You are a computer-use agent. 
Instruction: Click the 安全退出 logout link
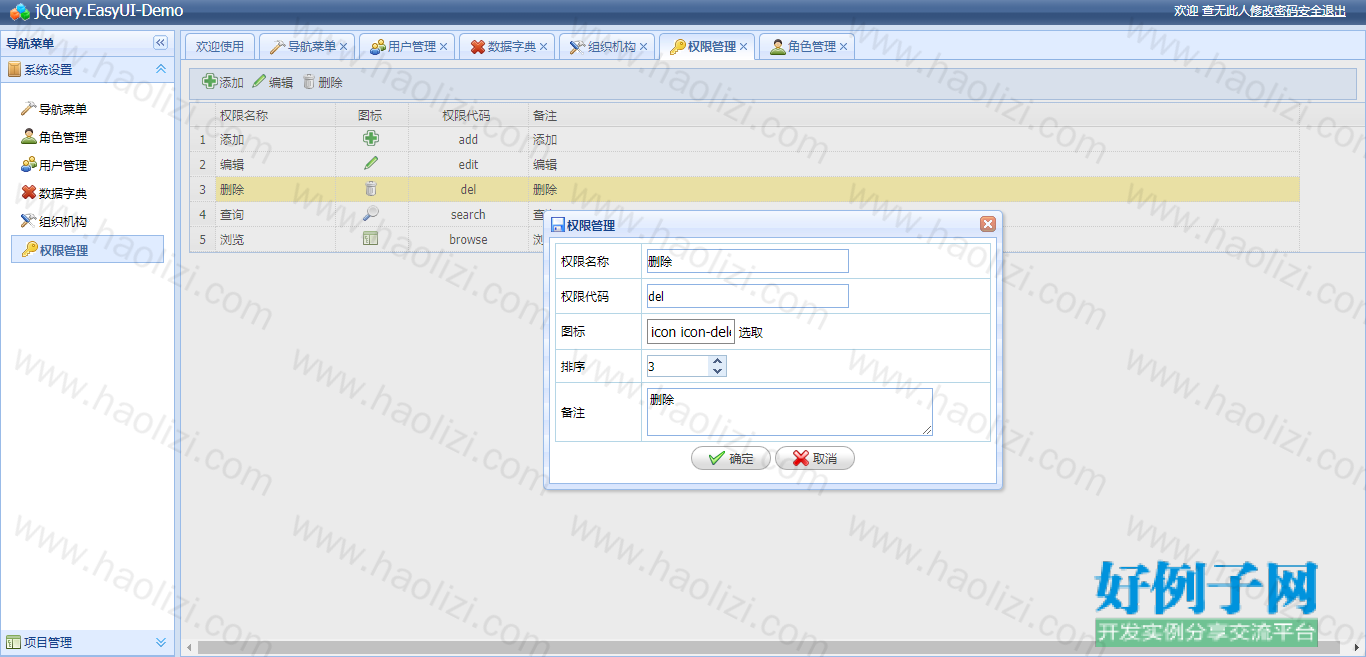pyautogui.click(x=1322, y=10)
